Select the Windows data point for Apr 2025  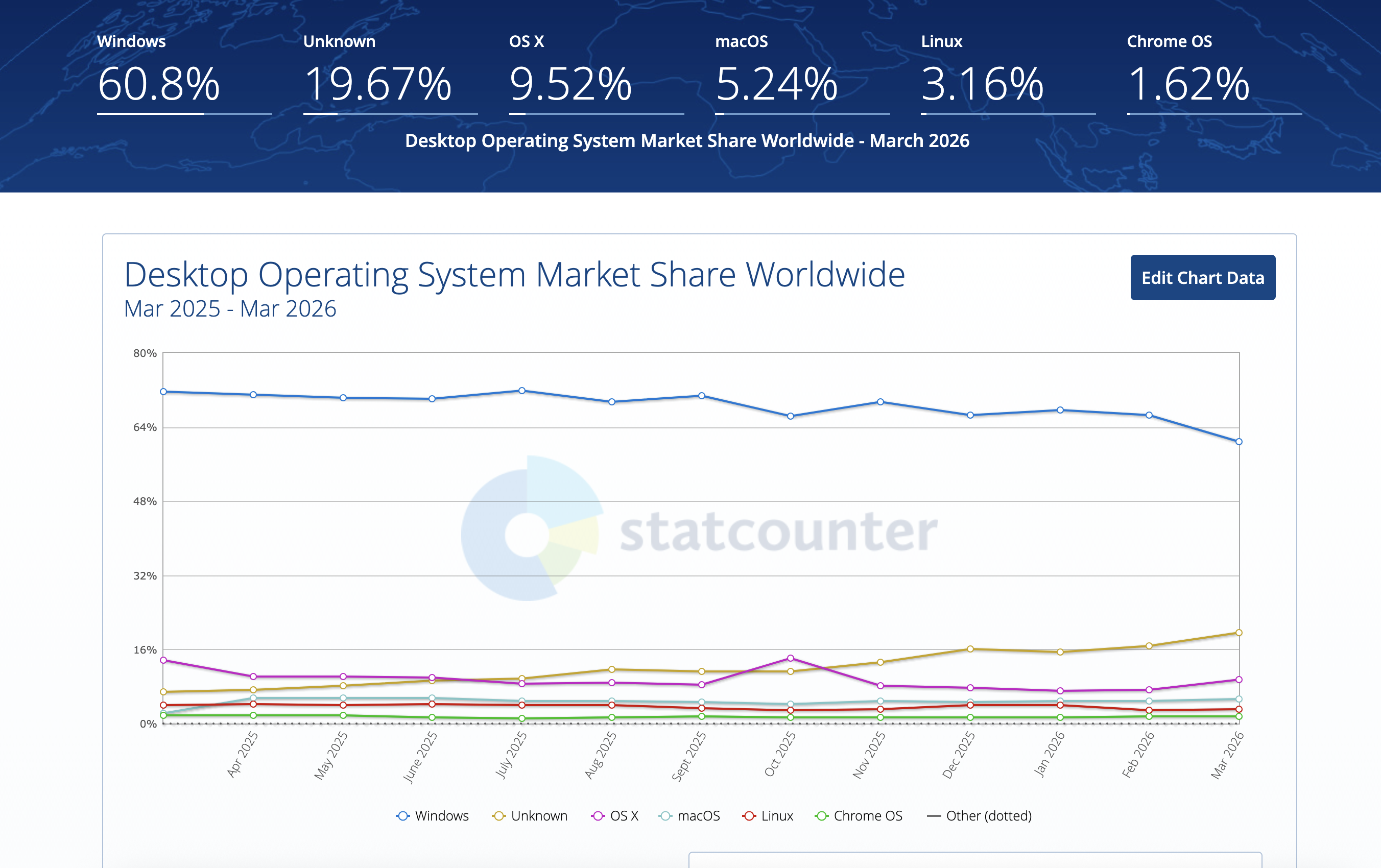[x=253, y=395]
